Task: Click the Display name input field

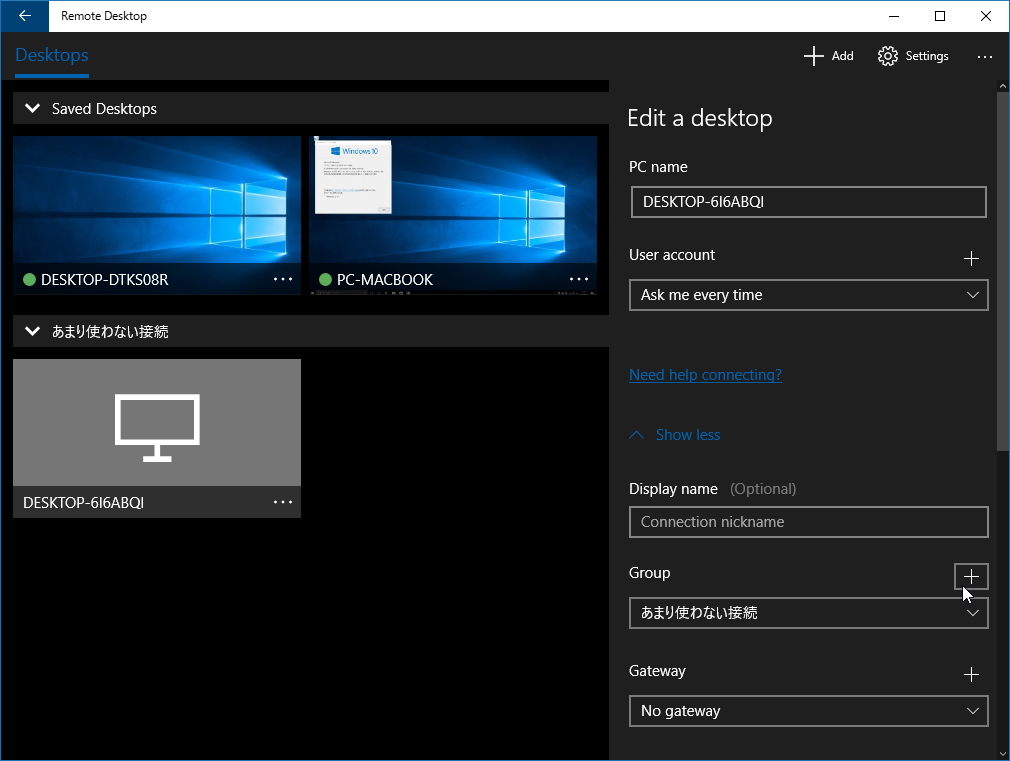Action: tap(808, 522)
